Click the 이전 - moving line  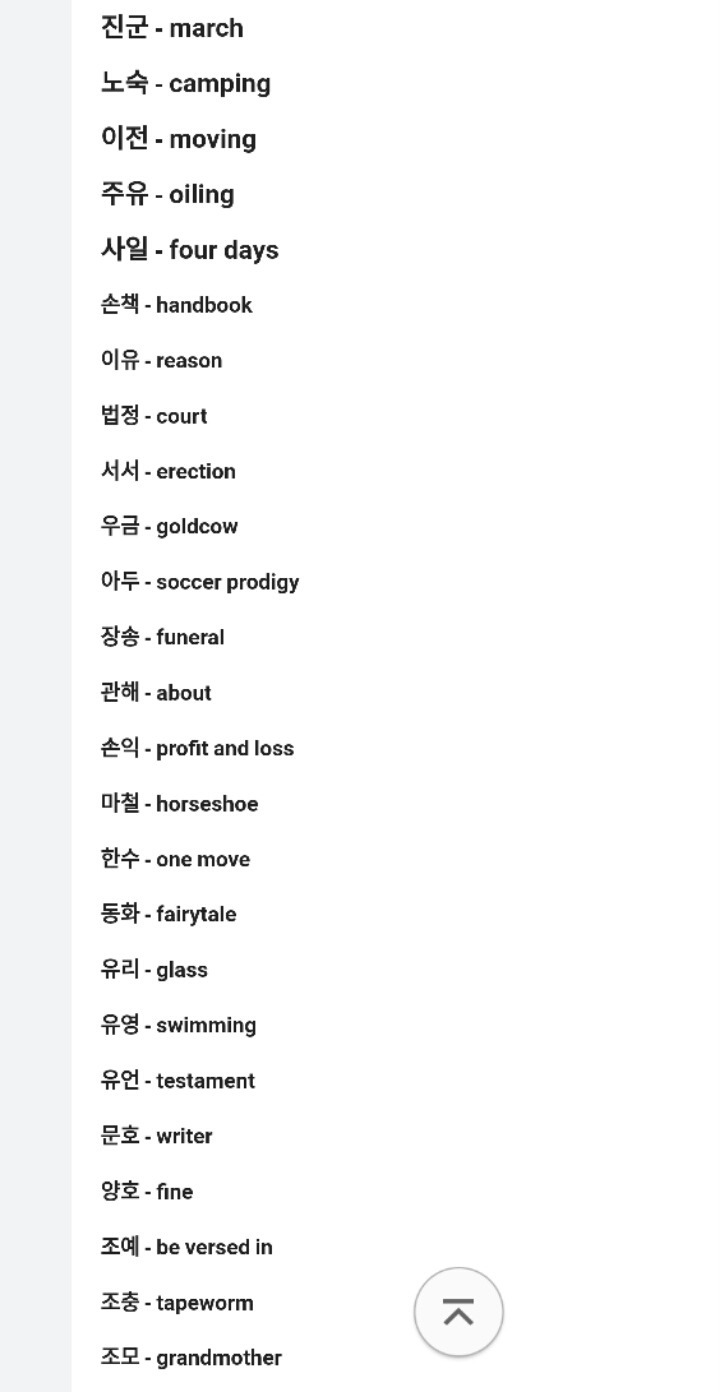(x=178, y=138)
